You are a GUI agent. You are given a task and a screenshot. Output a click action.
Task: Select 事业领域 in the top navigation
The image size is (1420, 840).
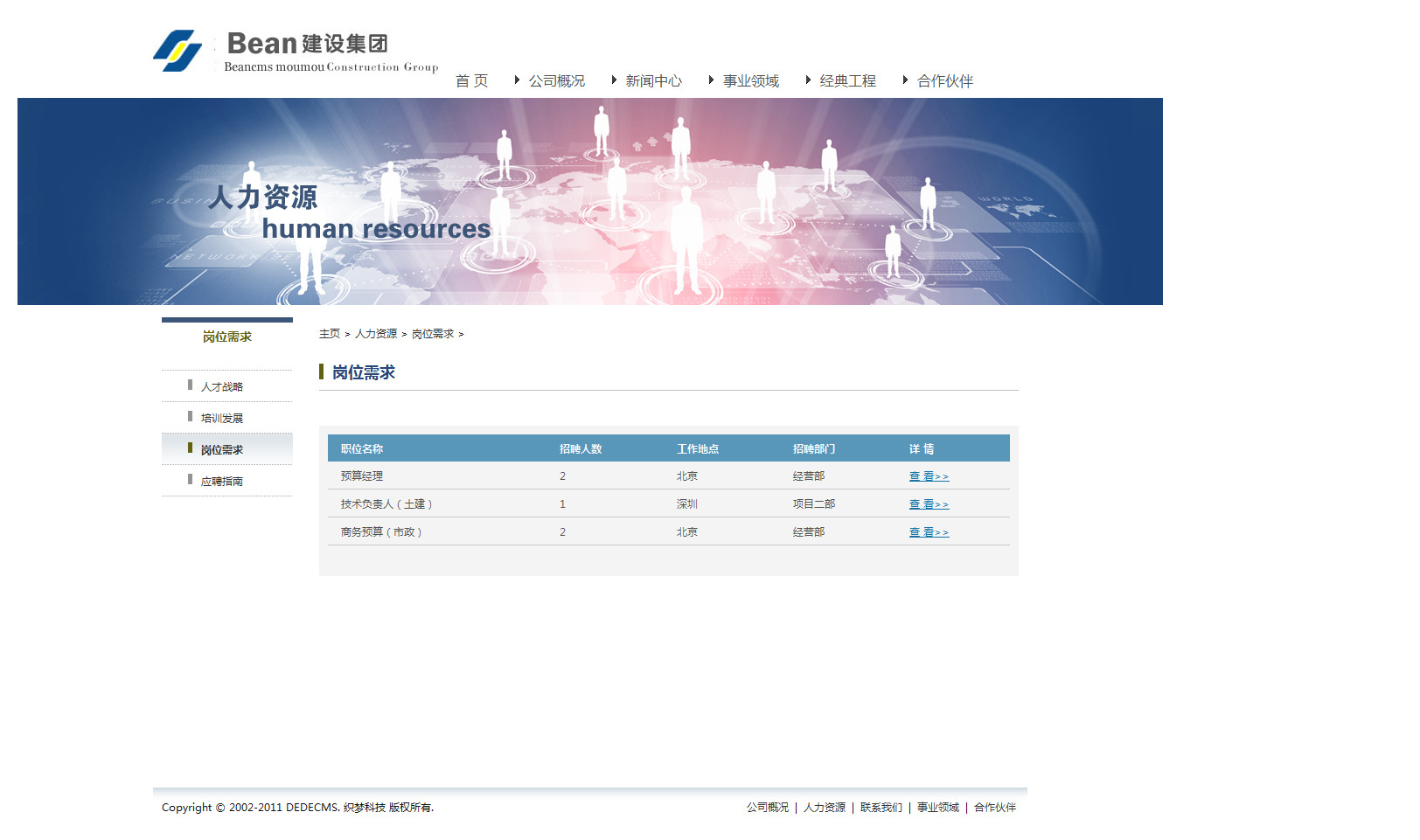point(750,81)
